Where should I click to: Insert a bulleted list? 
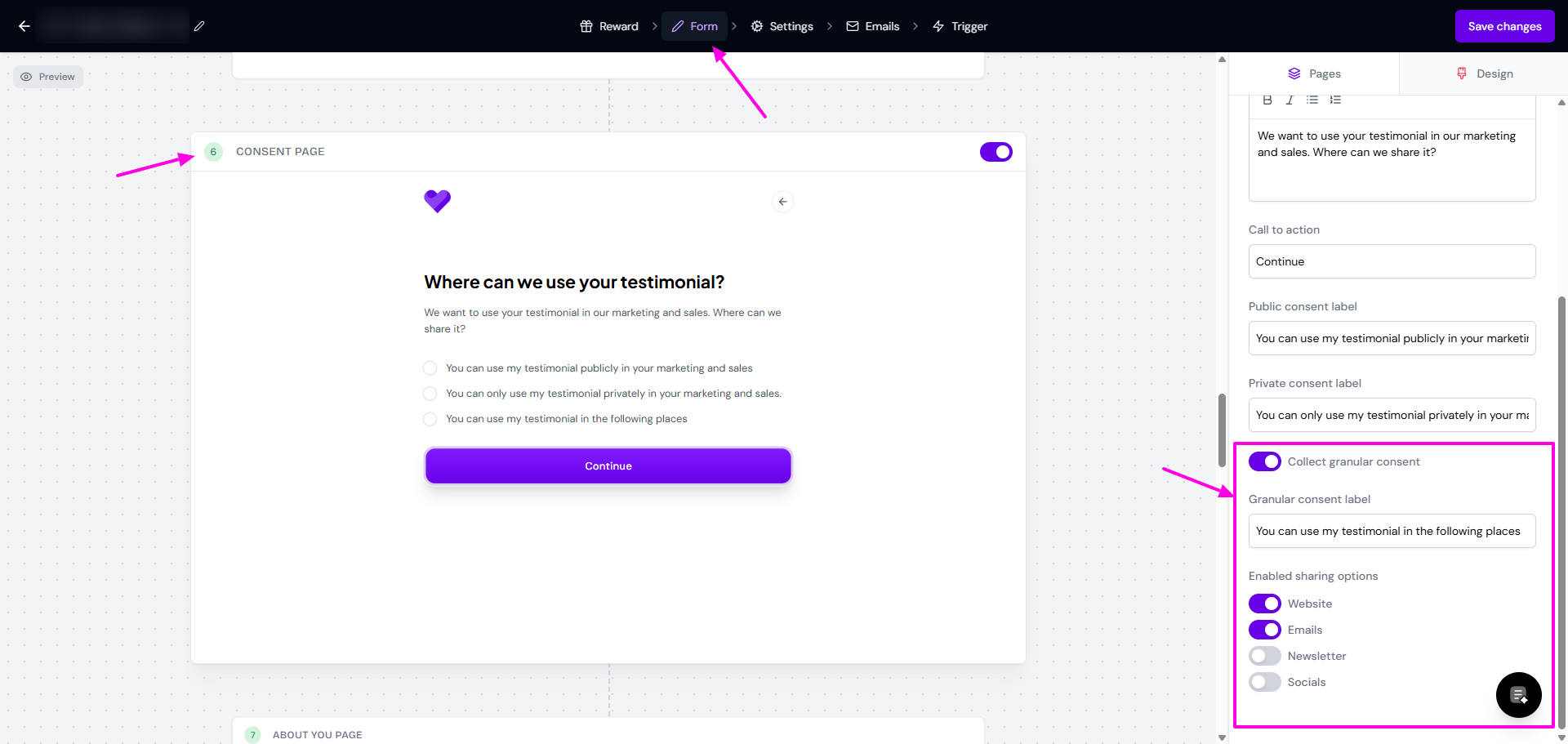click(1312, 100)
